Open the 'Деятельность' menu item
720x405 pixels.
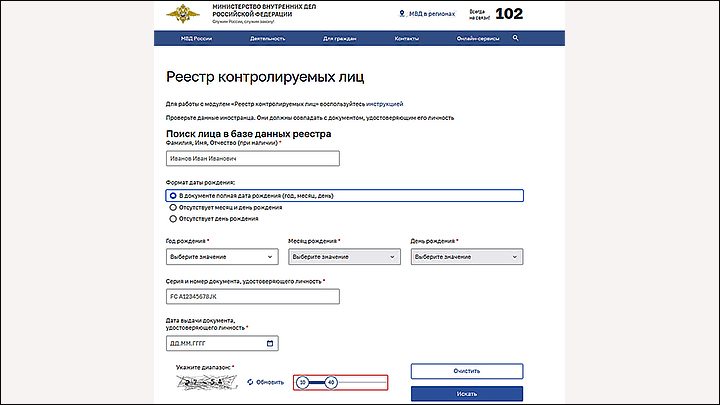point(267,38)
